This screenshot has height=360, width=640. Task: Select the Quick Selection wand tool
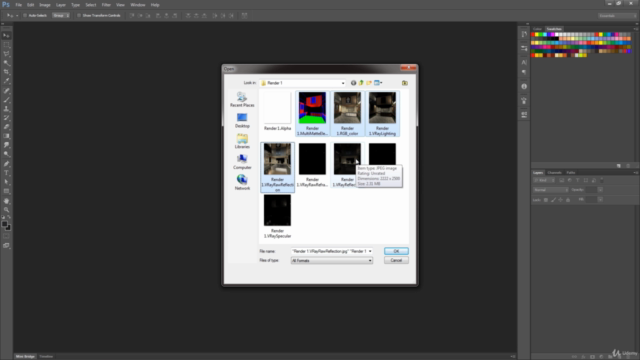6,63
